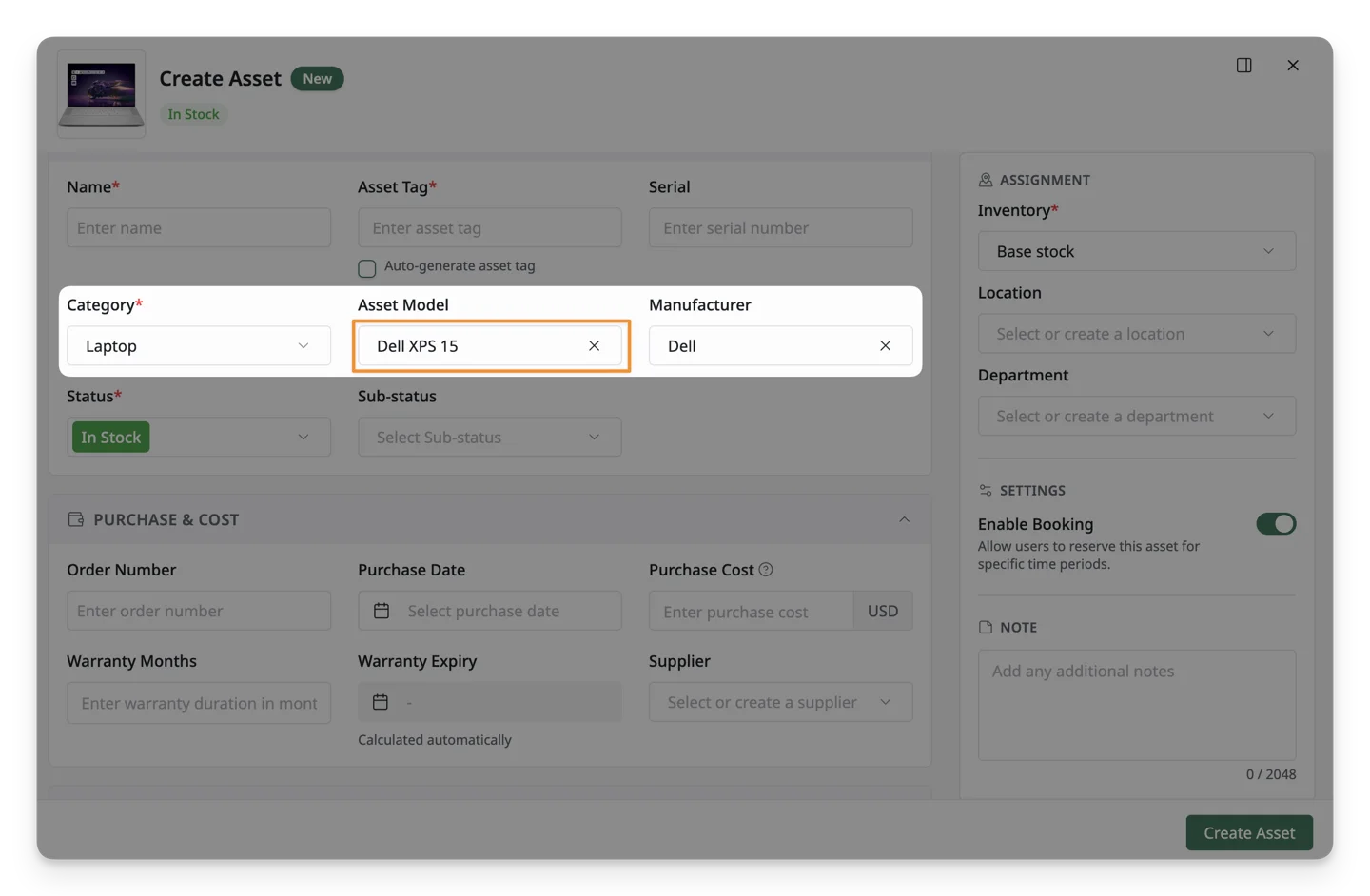The height and width of the screenshot is (896, 1370).
Task: Open the Location dropdown
Action: (x=1137, y=334)
